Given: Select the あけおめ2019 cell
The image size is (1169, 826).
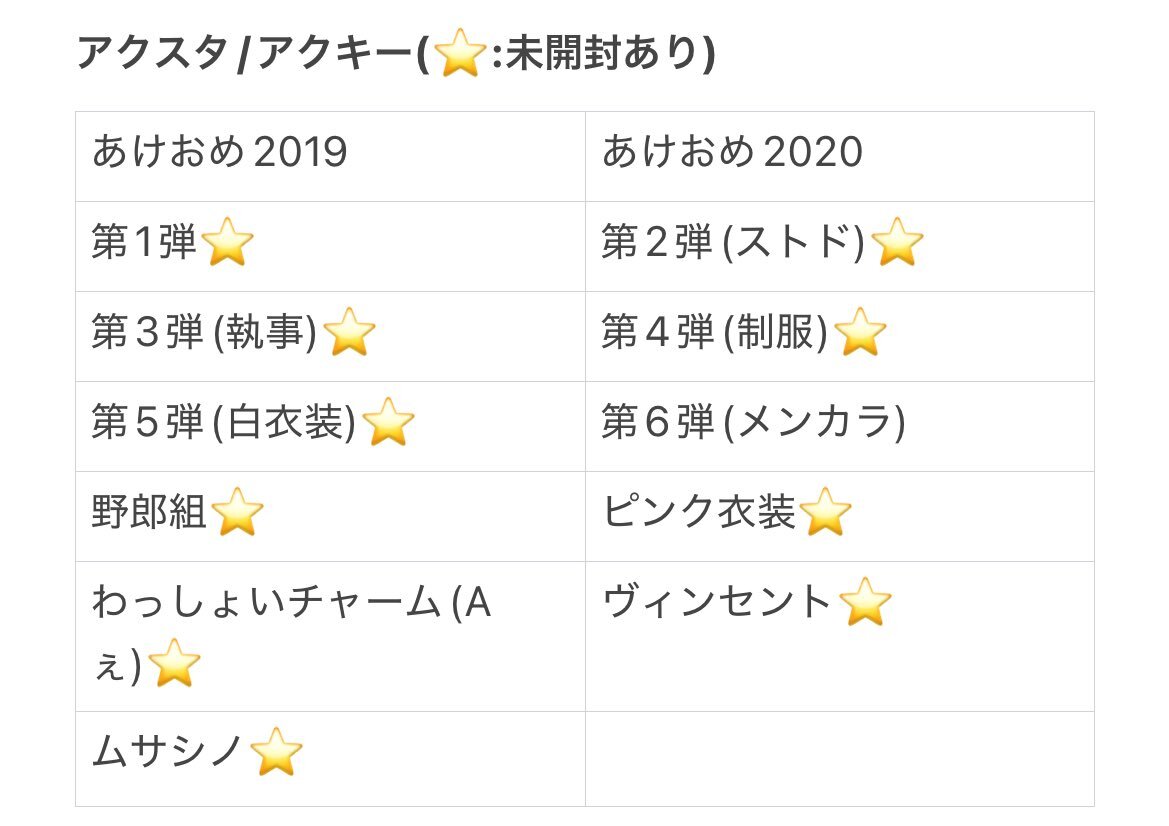Looking at the screenshot, I should click(330, 157).
